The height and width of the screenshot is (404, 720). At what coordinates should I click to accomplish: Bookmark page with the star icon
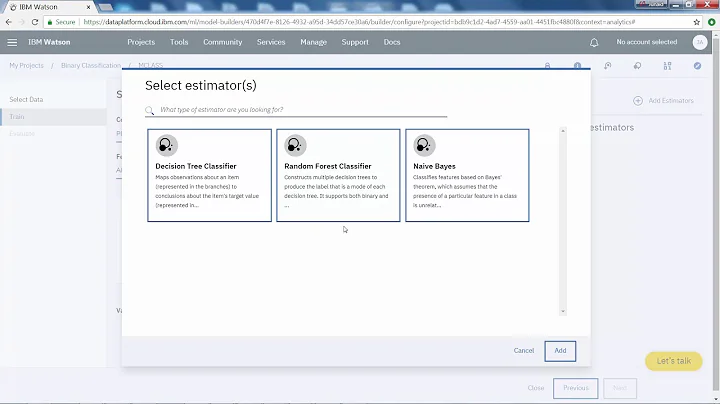point(697,22)
